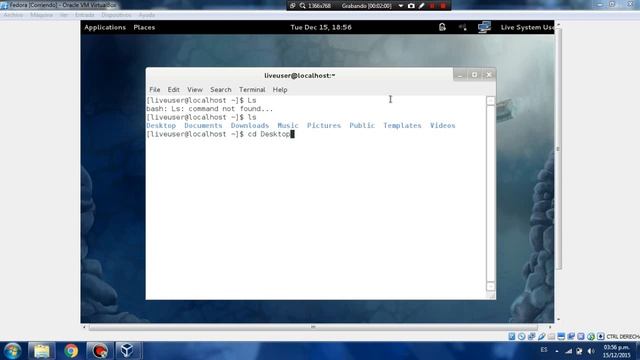The height and width of the screenshot is (360, 640).
Task: Pause the screen recording
Action: click(x=432, y=6)
